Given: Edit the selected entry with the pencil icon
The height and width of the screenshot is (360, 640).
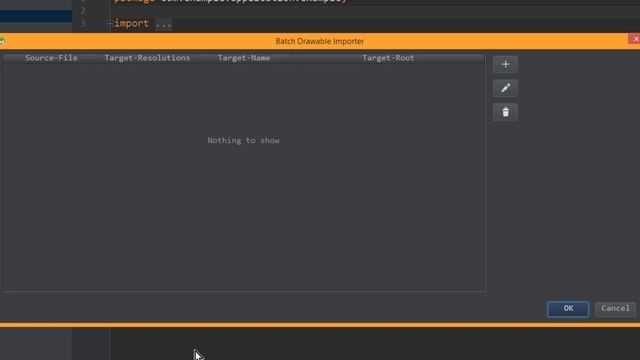Looking at the screenshot, I should point(505,88).
